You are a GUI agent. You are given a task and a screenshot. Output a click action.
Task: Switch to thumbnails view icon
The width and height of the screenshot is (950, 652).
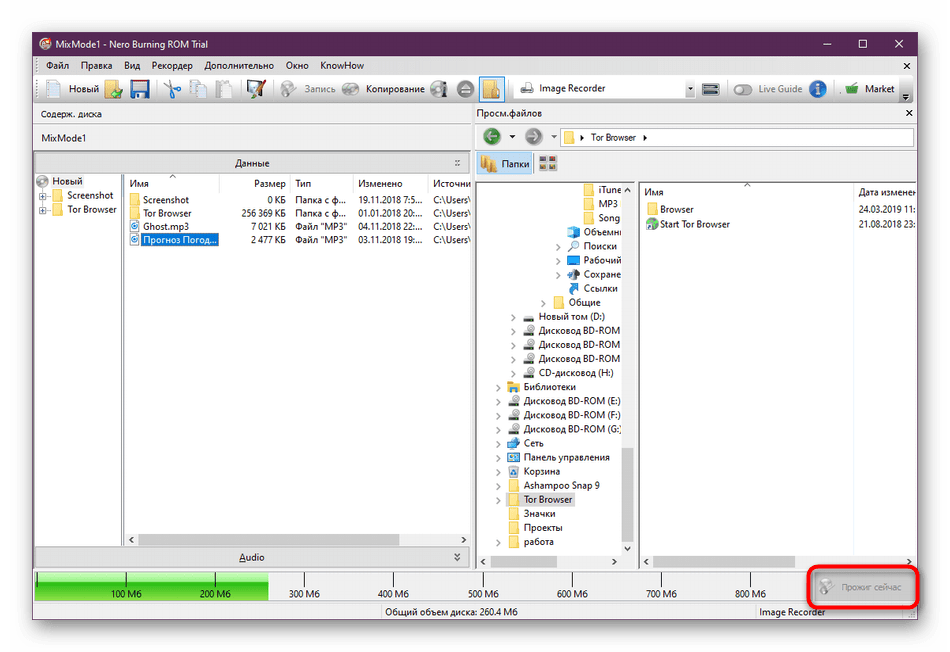[x=548, y=163]
